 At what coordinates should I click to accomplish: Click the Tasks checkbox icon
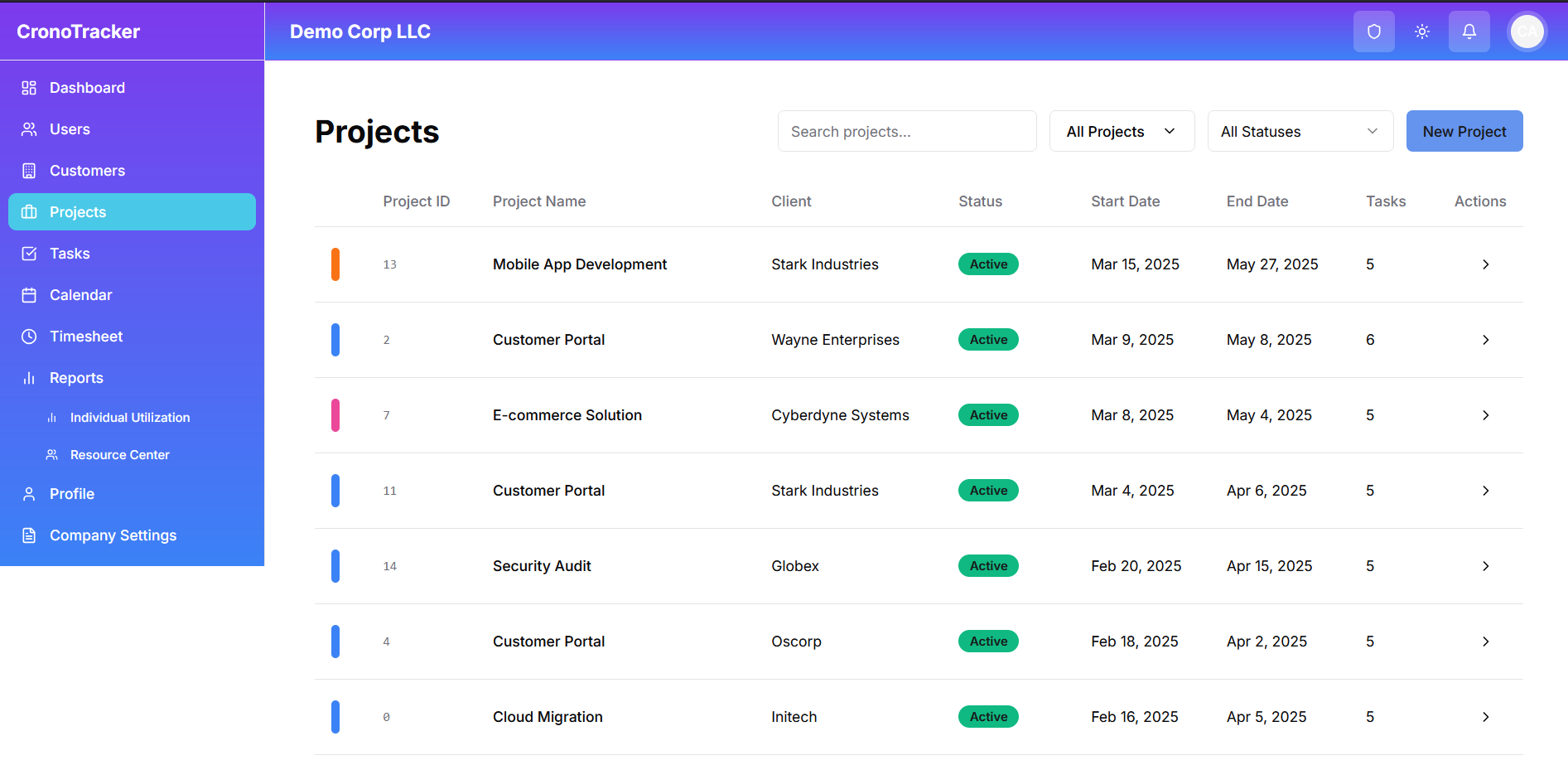click(x=29, y=254)
